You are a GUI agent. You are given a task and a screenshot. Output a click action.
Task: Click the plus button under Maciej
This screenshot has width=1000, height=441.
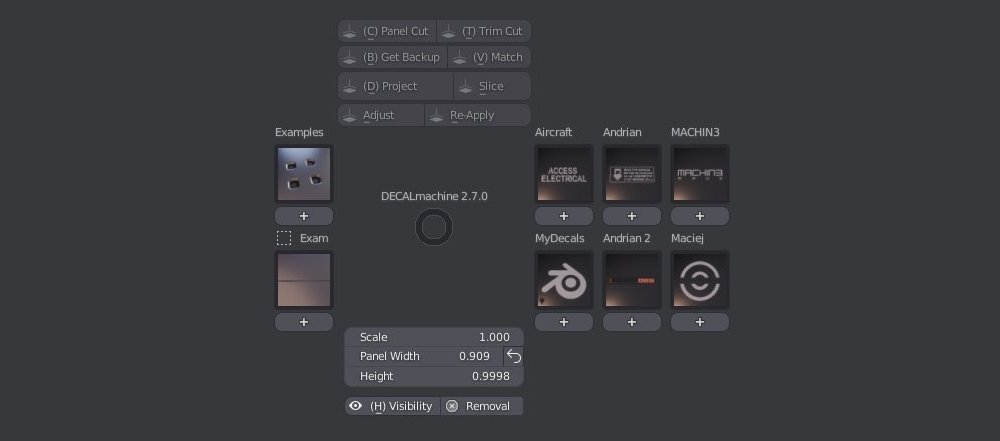(700, 322)
